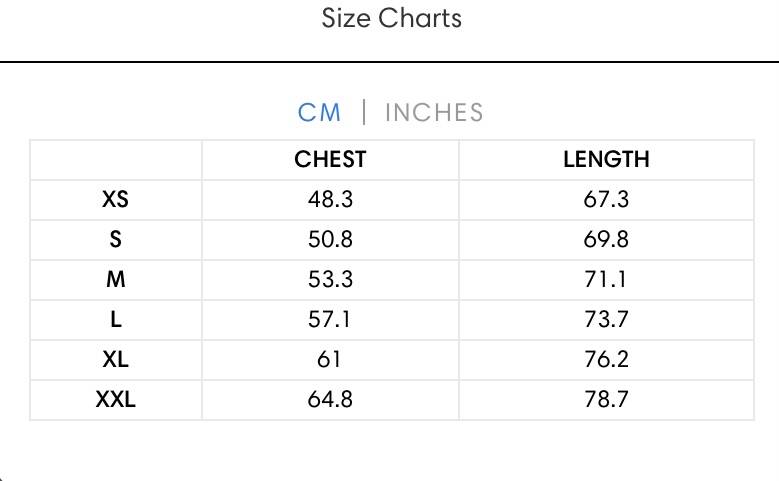Select the XS size row label
The width and height of the screenshot is (779, 481).
pyautogui.click(x=115, y=200)
